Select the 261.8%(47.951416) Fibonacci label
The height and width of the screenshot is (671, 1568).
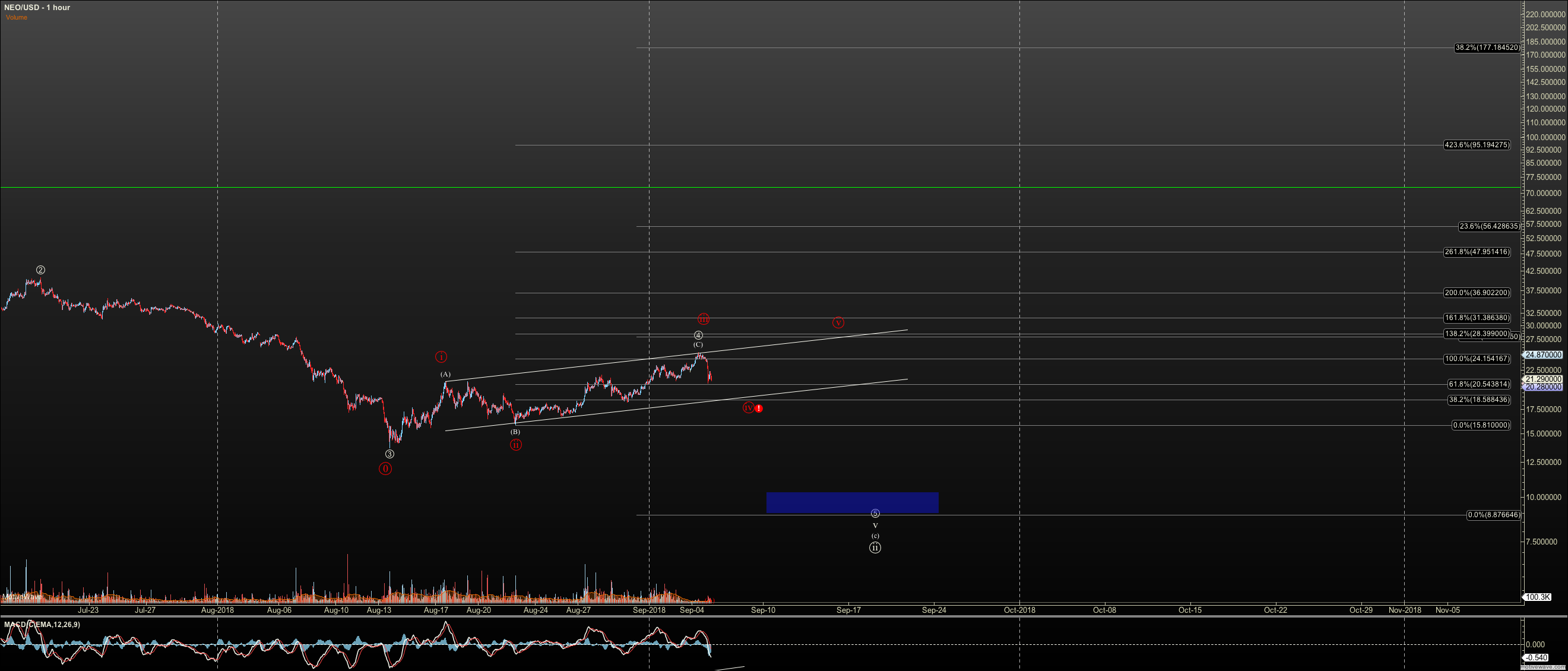click(1477, 252)
